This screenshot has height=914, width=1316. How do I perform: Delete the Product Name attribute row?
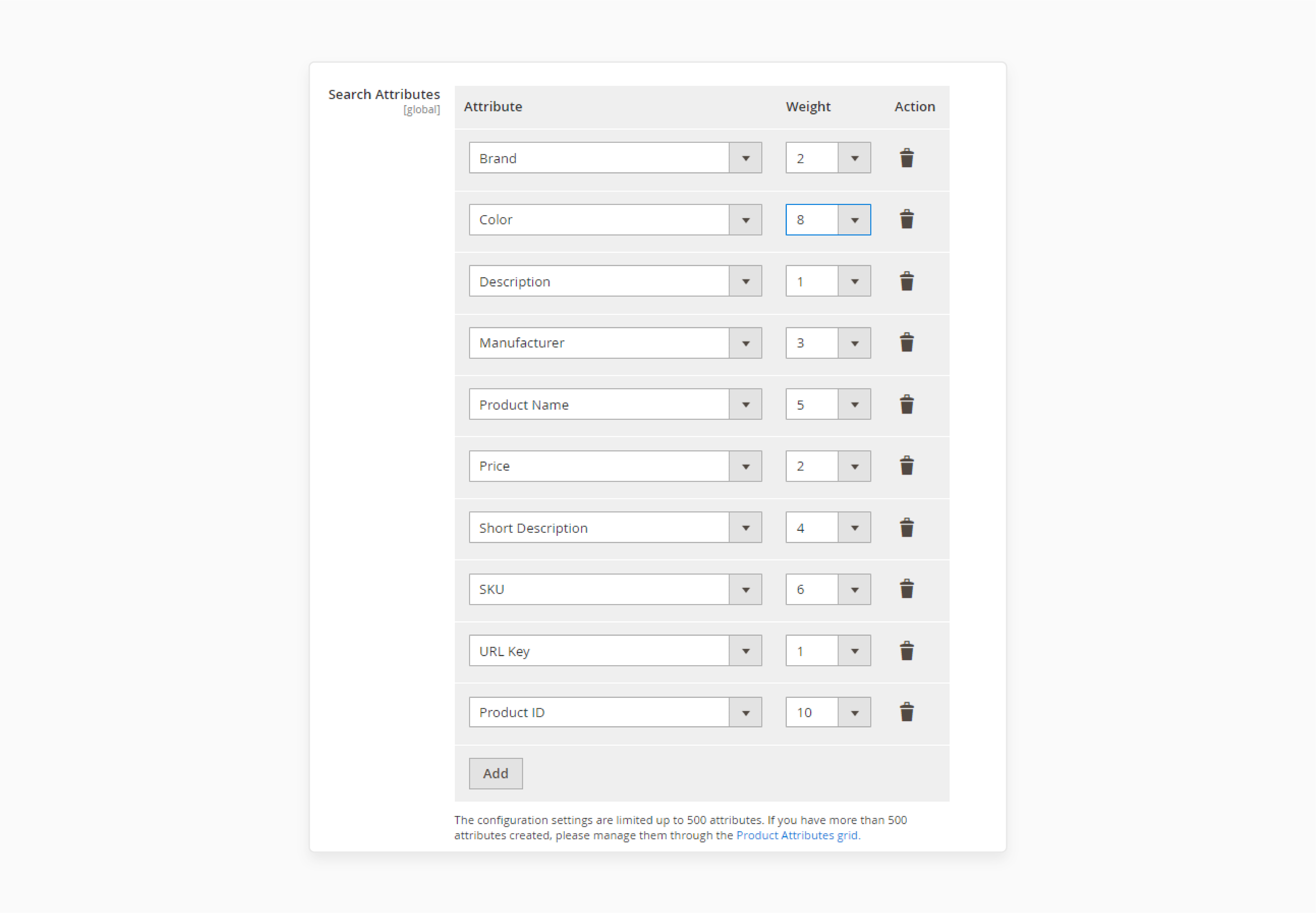click(907, 404)
